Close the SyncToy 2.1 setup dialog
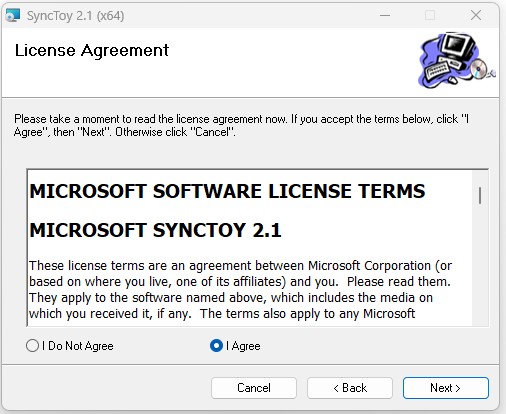Viewport: 506px width, 414px height. [x=476, y=15]
